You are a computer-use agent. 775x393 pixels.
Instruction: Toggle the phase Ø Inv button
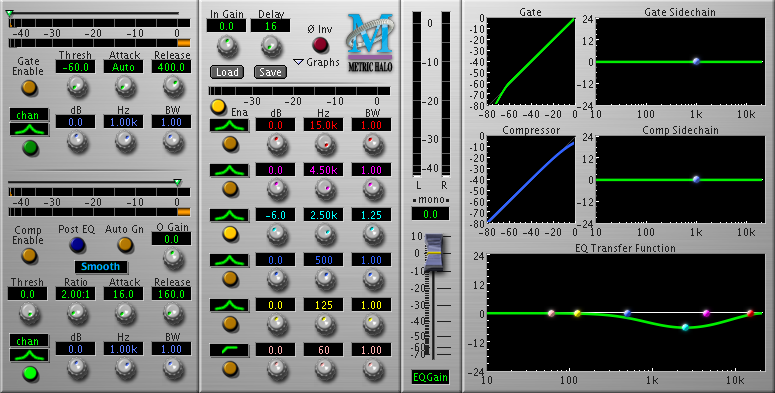[320, 45]
